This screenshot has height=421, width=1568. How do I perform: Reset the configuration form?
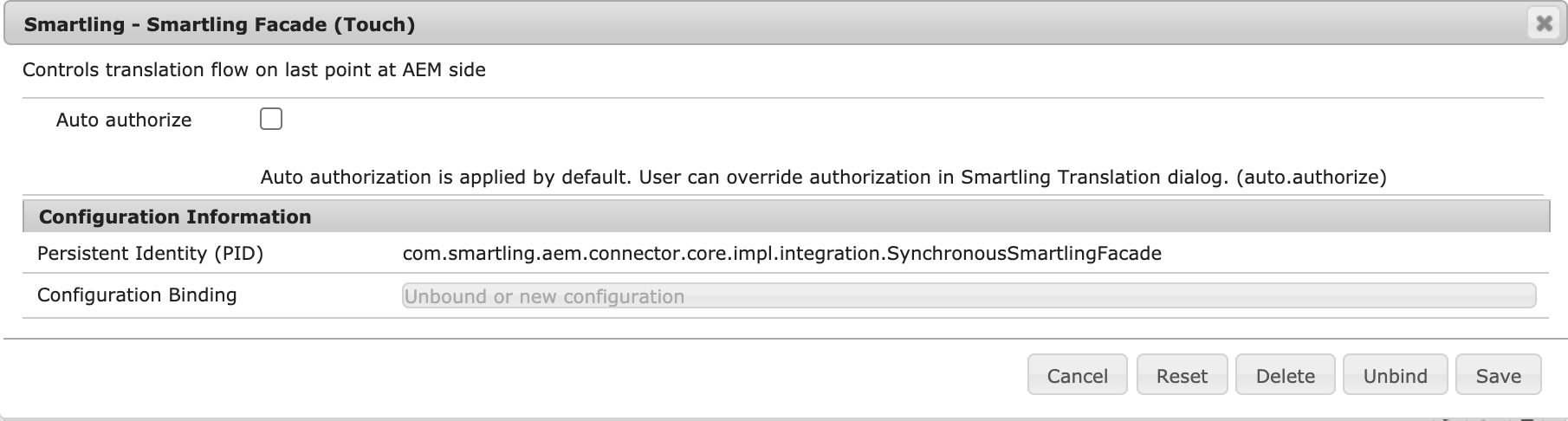click(1182, 375)
